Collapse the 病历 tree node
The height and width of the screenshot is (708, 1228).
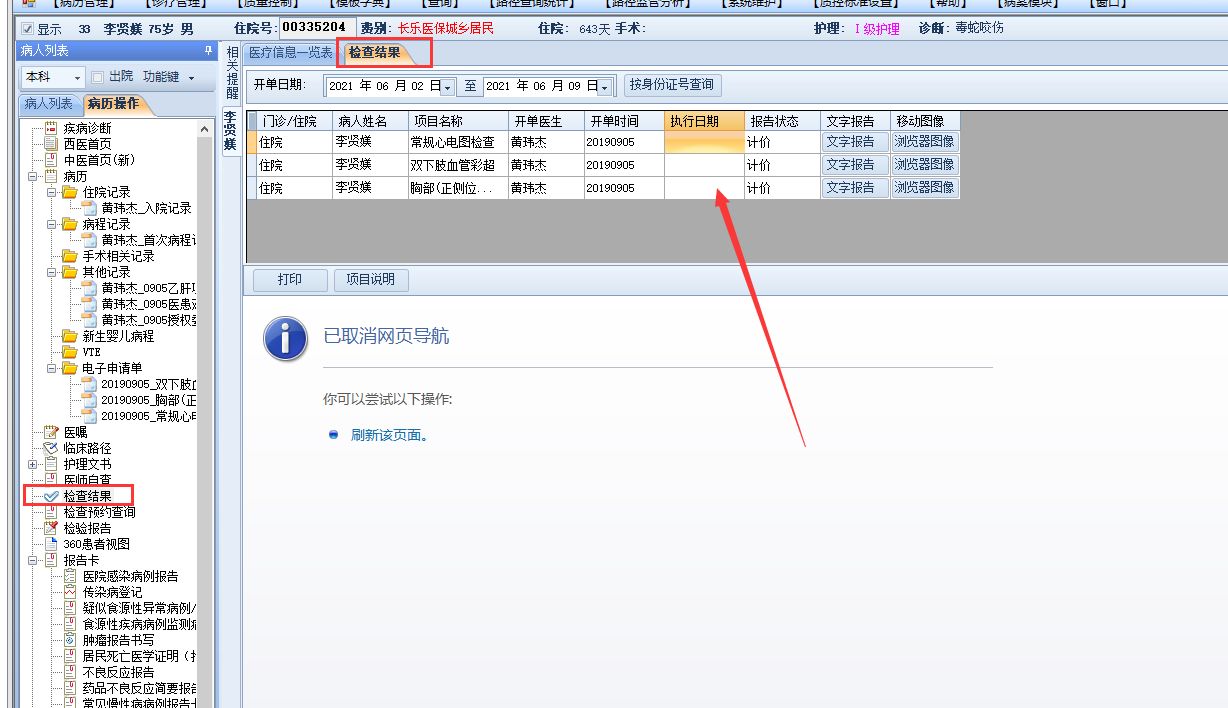(33, 176)
